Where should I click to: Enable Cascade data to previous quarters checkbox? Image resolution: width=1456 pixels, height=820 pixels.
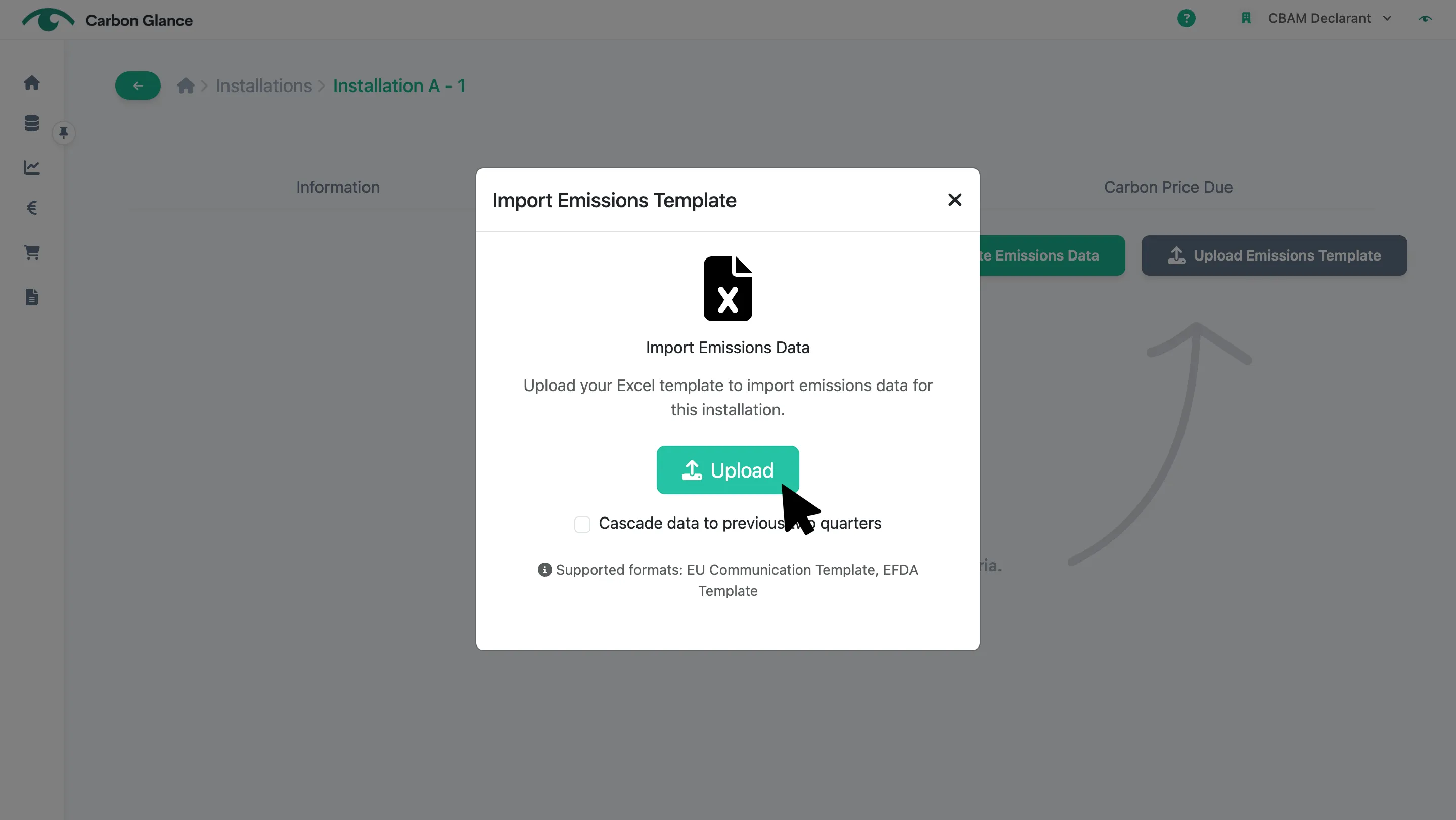pos(581,524)
